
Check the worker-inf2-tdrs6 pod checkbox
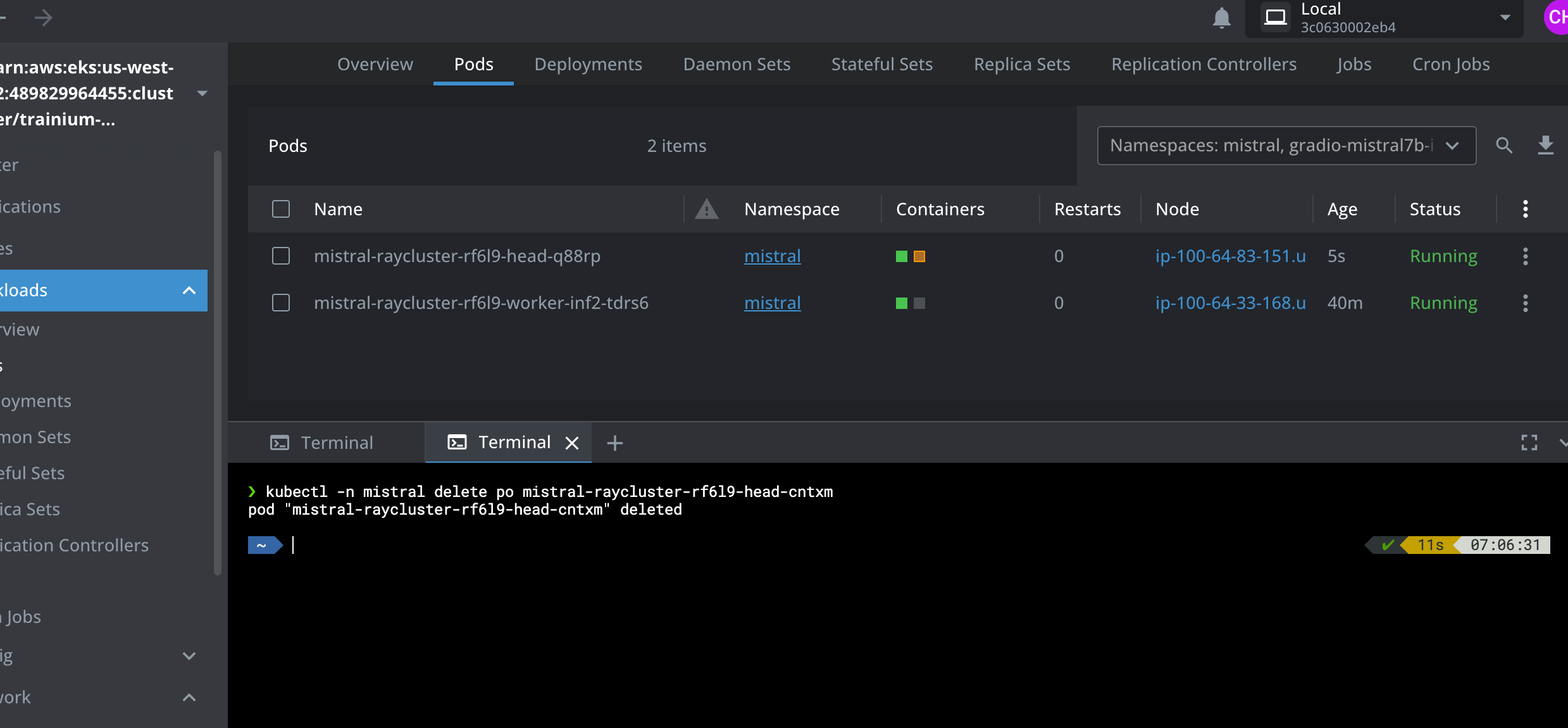[x=281, y=303]
